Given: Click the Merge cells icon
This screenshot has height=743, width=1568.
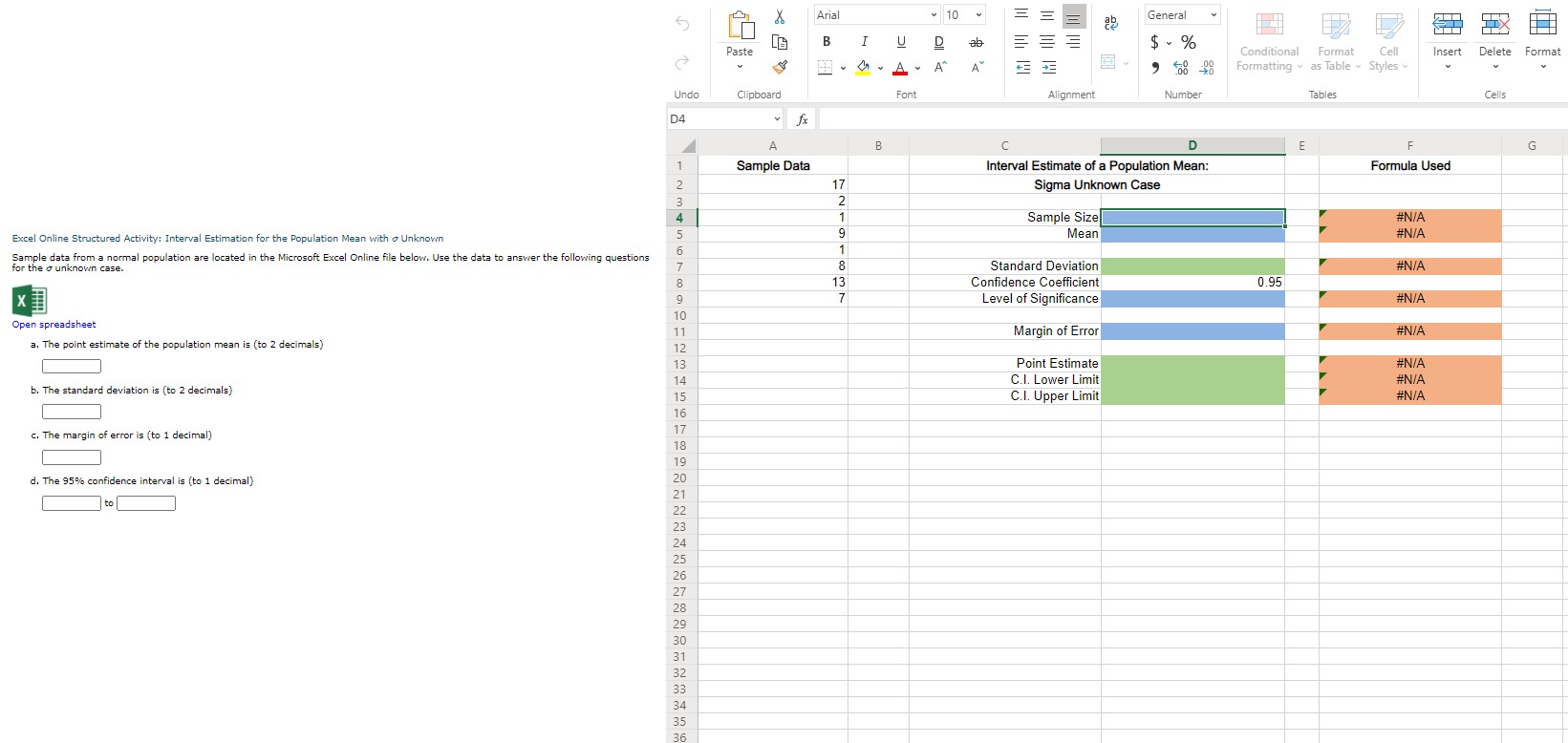Looking at the screenshot, I should (x=1108, y=62).
